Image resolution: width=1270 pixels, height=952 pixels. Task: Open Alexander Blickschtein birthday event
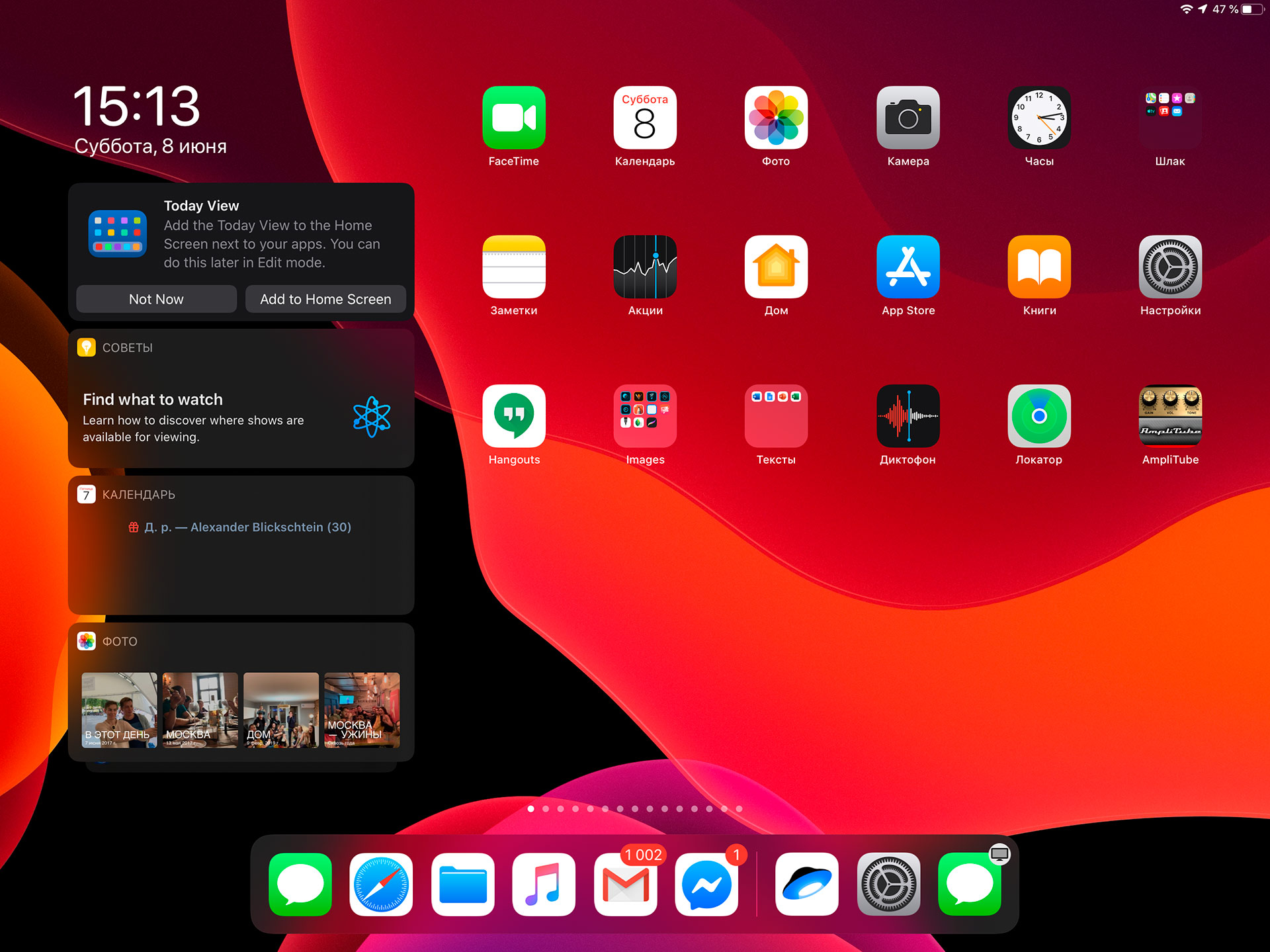click(x=240, y=527)
